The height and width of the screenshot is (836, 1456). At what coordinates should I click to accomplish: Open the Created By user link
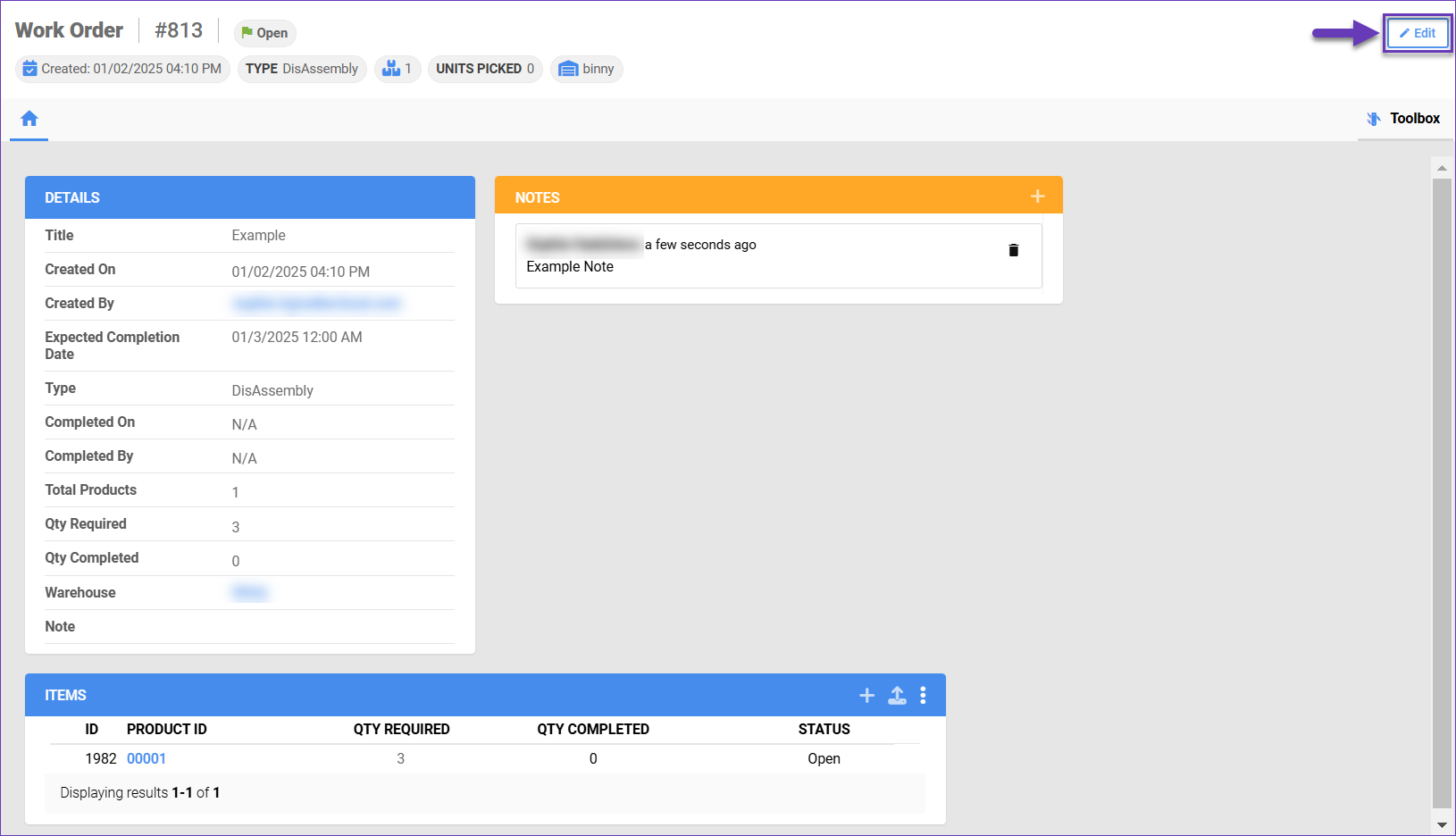tap(317, 304)
